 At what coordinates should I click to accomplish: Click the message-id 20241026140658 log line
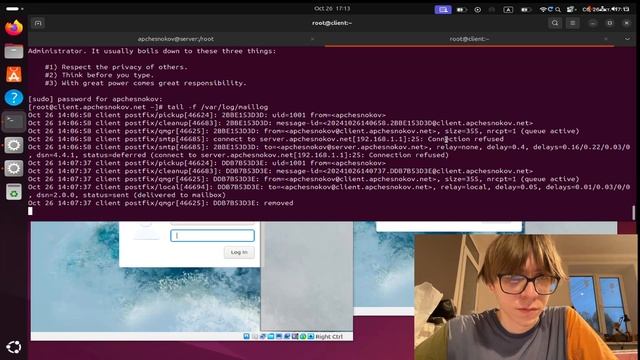(280, 123)
